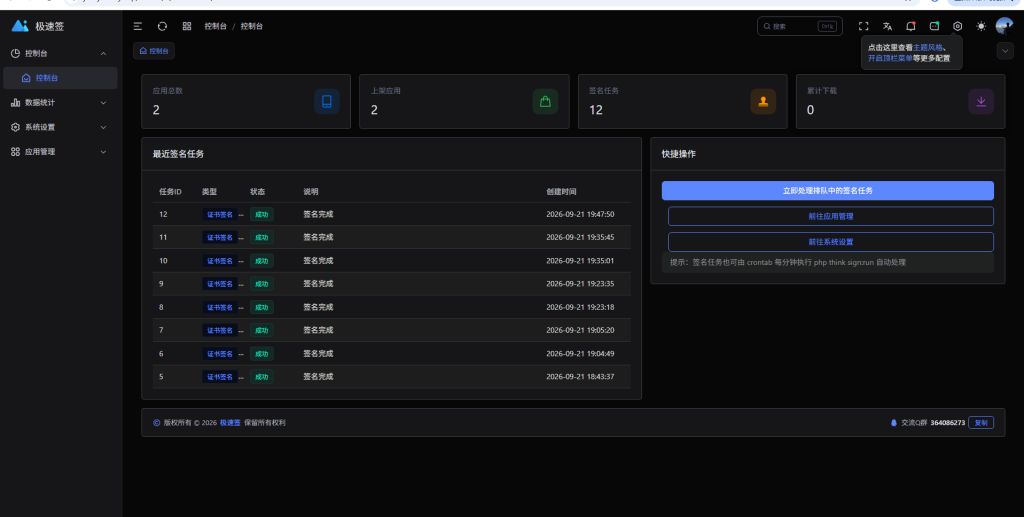Image resolution: width=1024 pixels, height=517 pixels.
Task: Click the grid icon beside 应用管理
Action: (15, 151)
